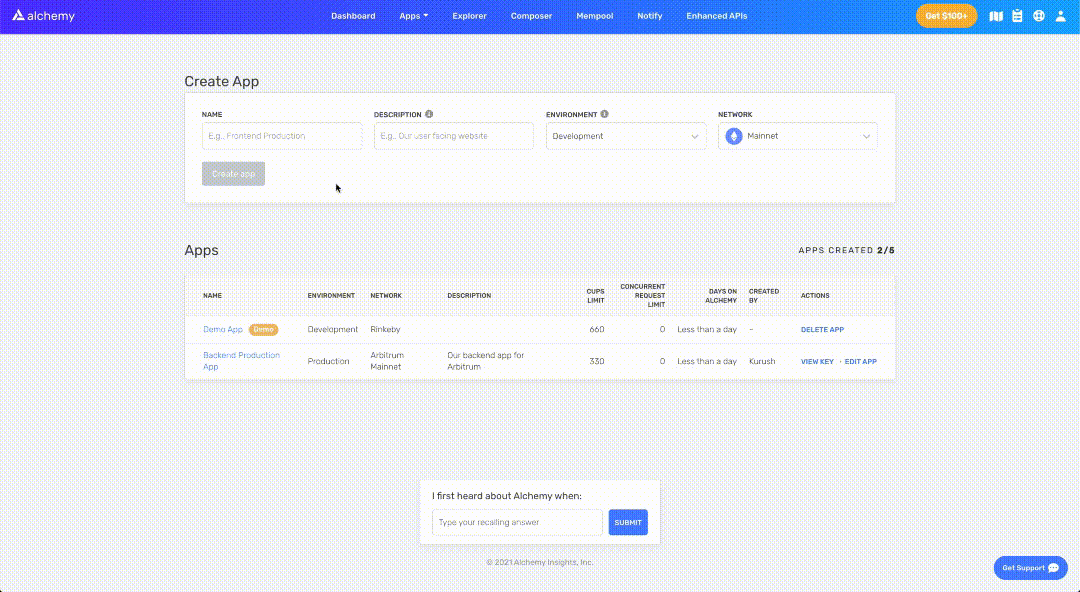Open the help lifebuoy icon in the header
The image size is (1080, 592).
1038,15
